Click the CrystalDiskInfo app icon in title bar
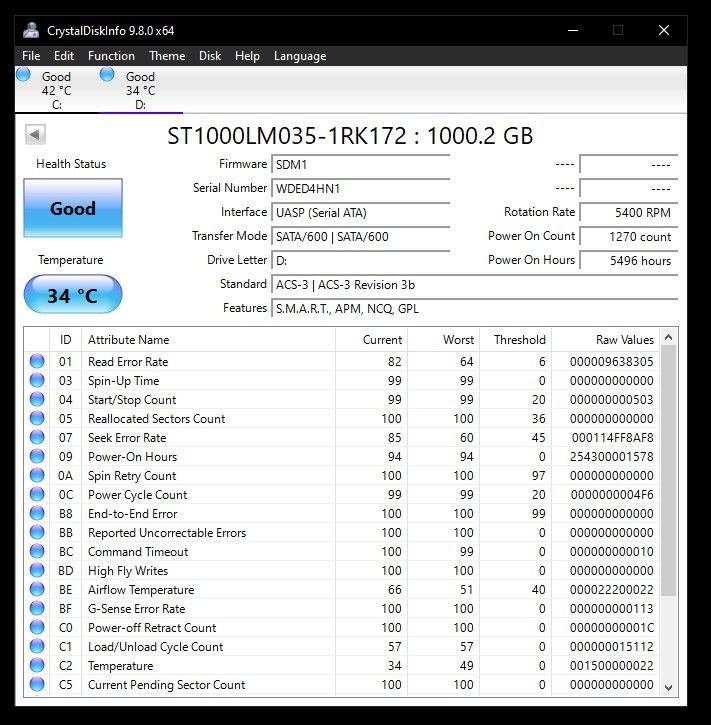The height and width of the screenshot is (725, 711). click(31, 31)
